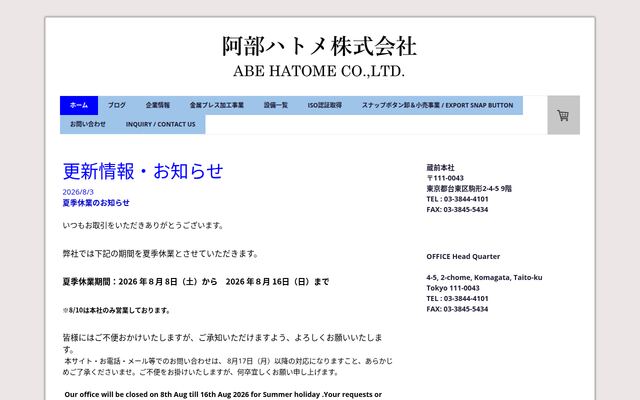
Task: Open the shopping cart icon
Action: pyautogui.click(x=563, y=115)
